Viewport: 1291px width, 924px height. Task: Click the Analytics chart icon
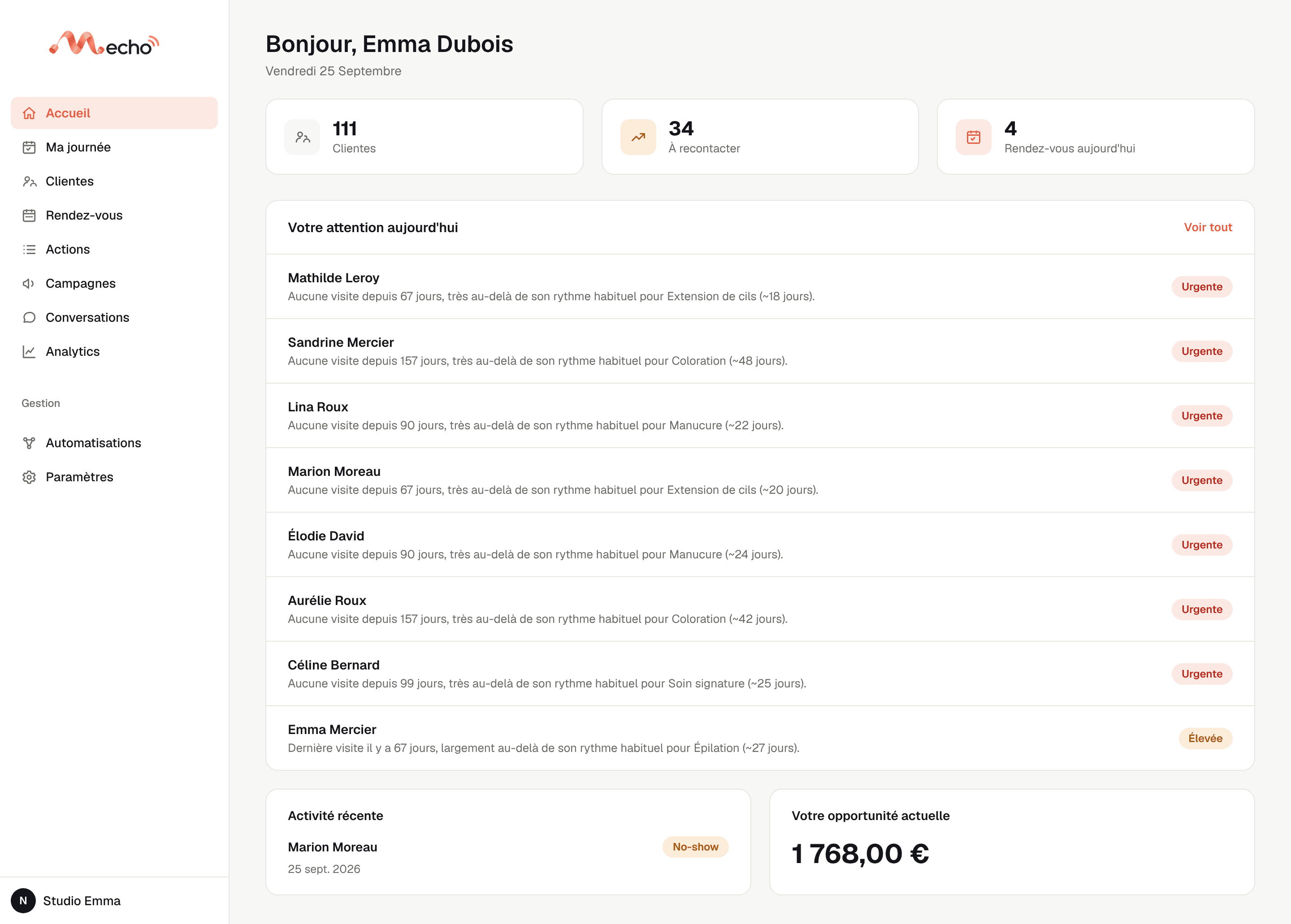[29, 352]
